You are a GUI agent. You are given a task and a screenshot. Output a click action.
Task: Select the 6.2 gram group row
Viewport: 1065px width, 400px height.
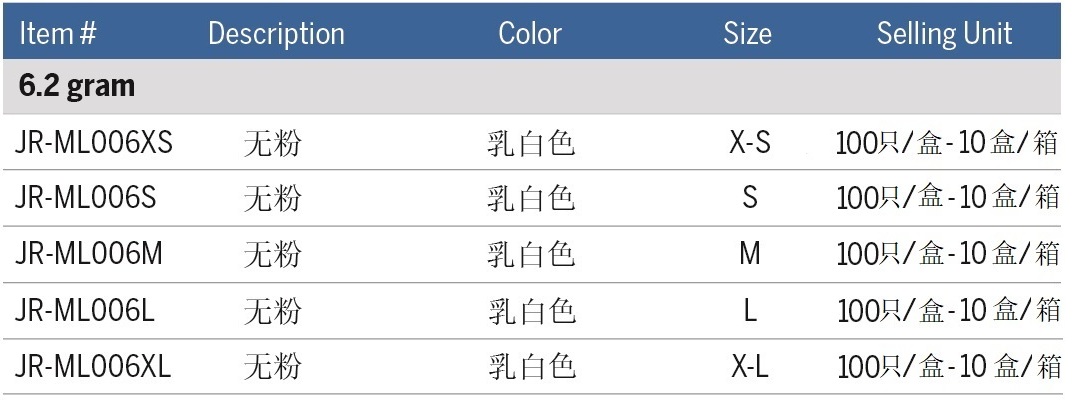77,87
